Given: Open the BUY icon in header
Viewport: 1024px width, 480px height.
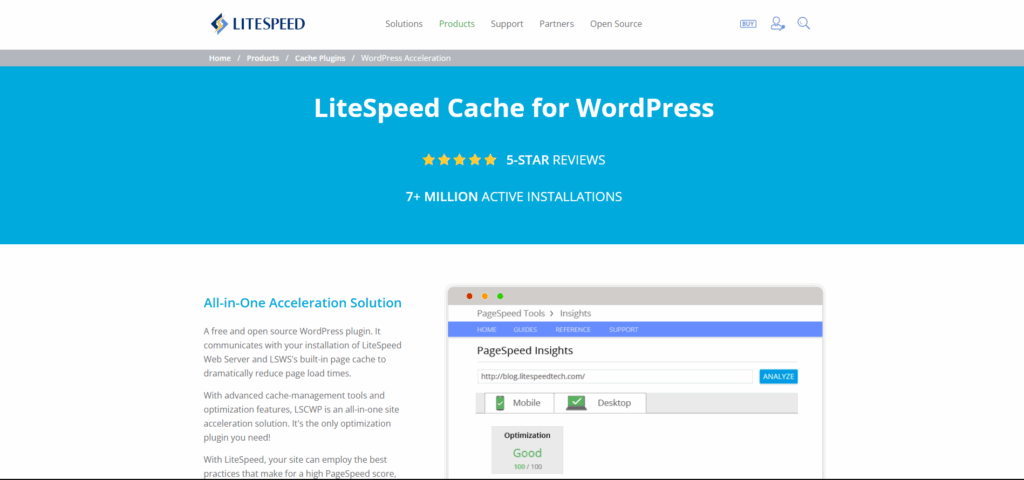Looking at the screenshot, I should click(x=748, y=24).
